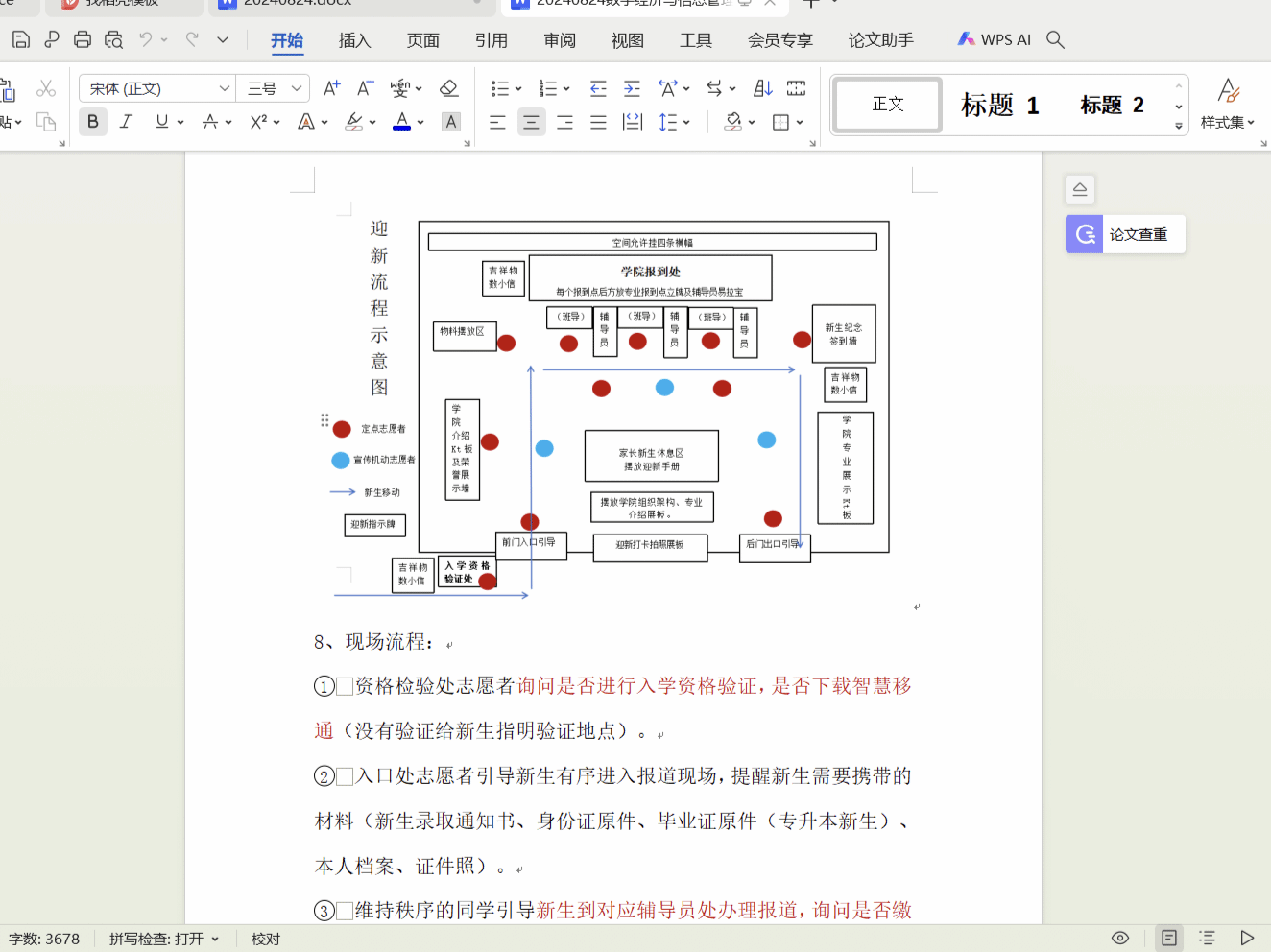Open the font name dropdown 宋体 (正文)

pyautogui.click(x=224, y=88)
